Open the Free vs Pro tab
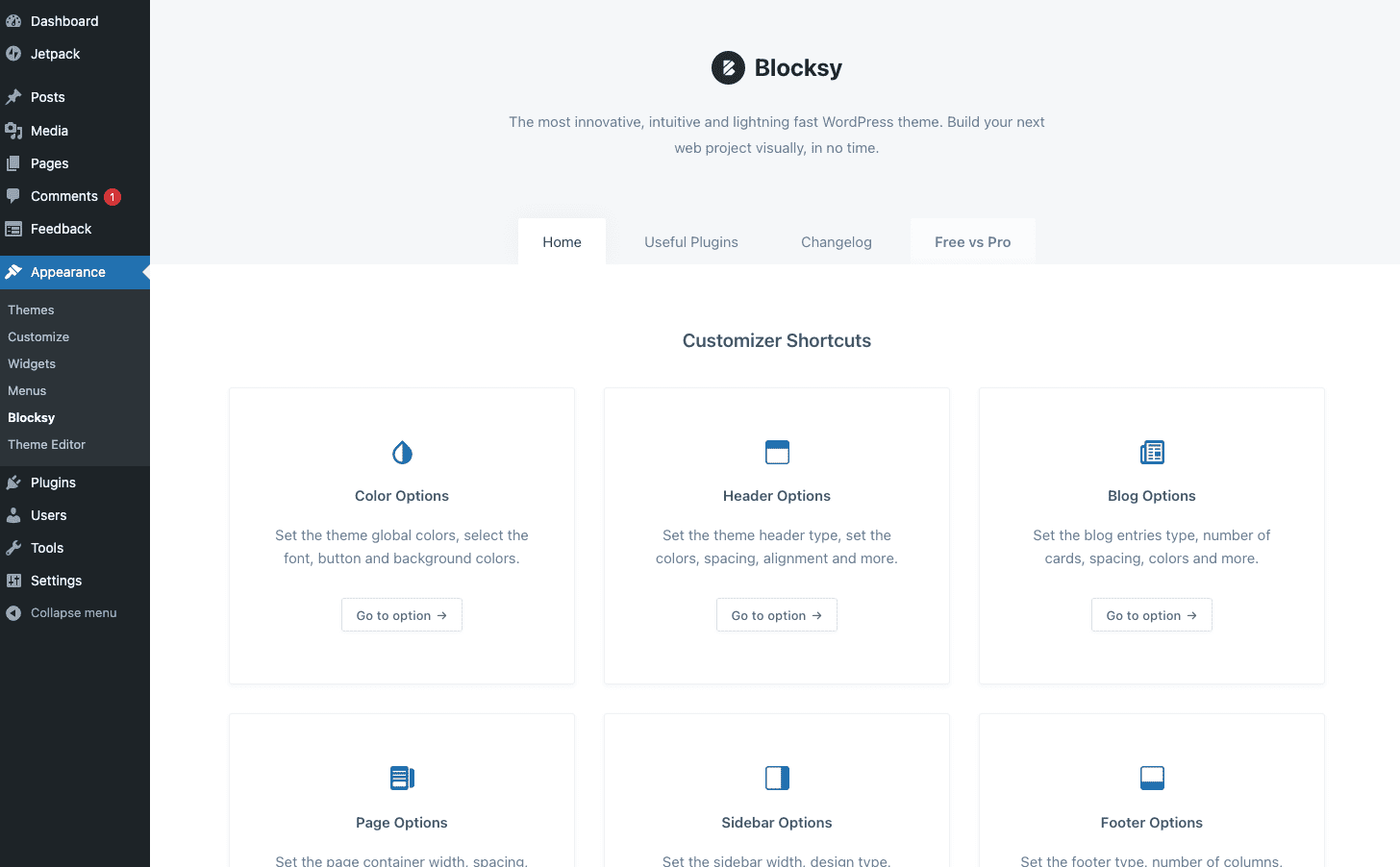1400x867 pixels. click(973, 242)
